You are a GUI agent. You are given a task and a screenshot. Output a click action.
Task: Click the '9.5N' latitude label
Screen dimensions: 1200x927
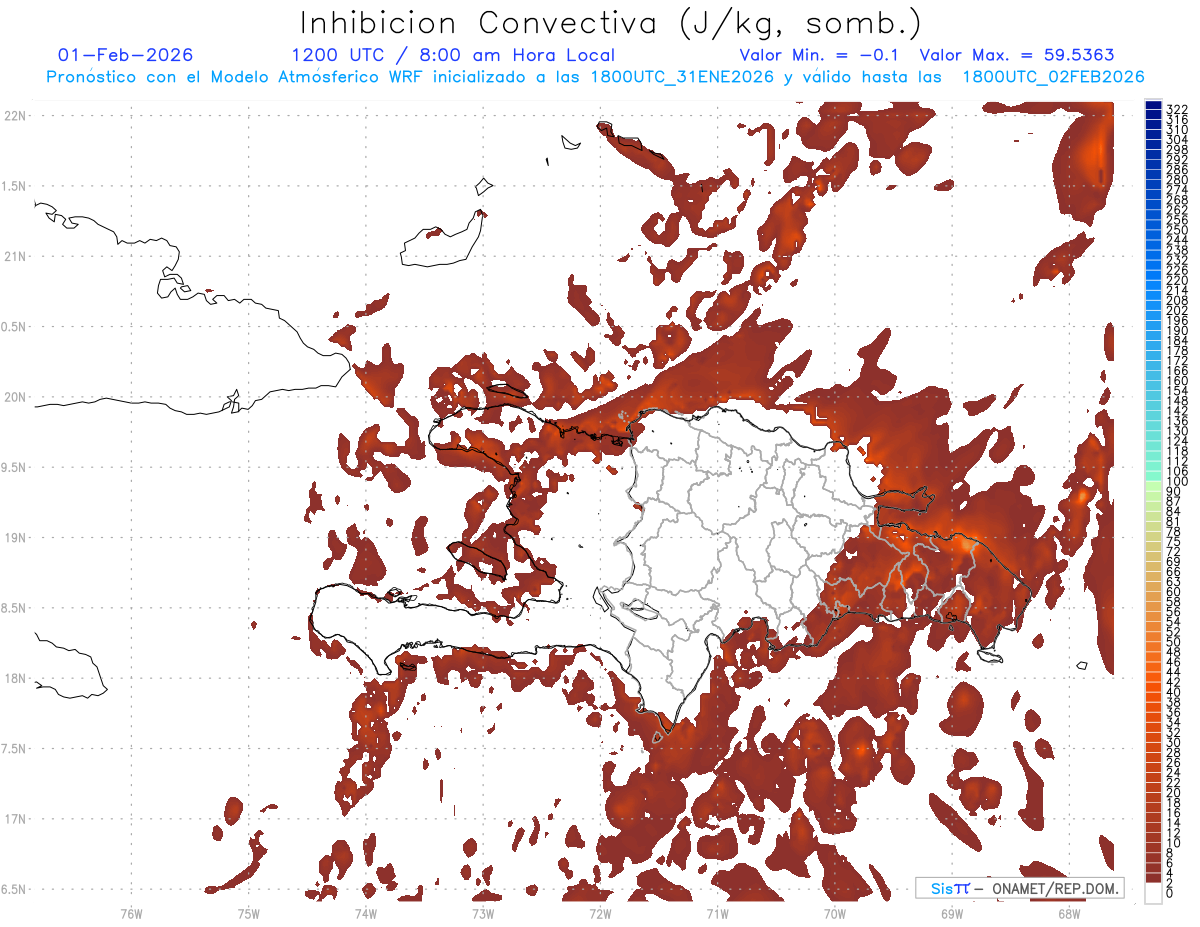click(x=13, y=467)
